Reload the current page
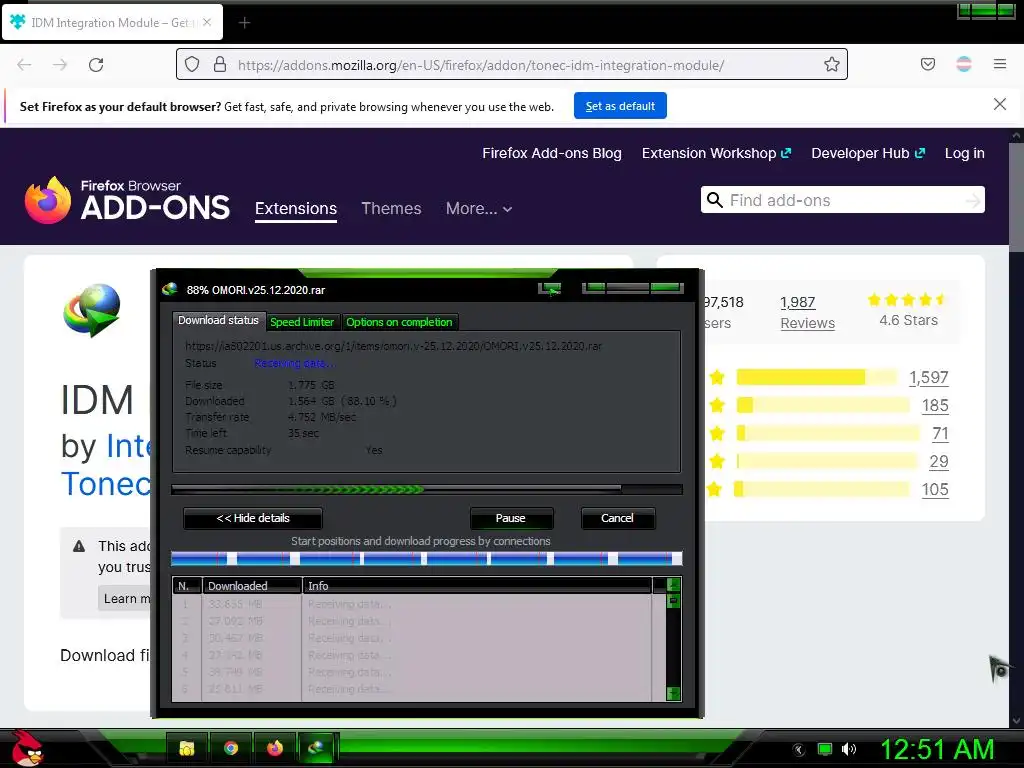Viewport: 1024px width, 768px height. point(96,65)
